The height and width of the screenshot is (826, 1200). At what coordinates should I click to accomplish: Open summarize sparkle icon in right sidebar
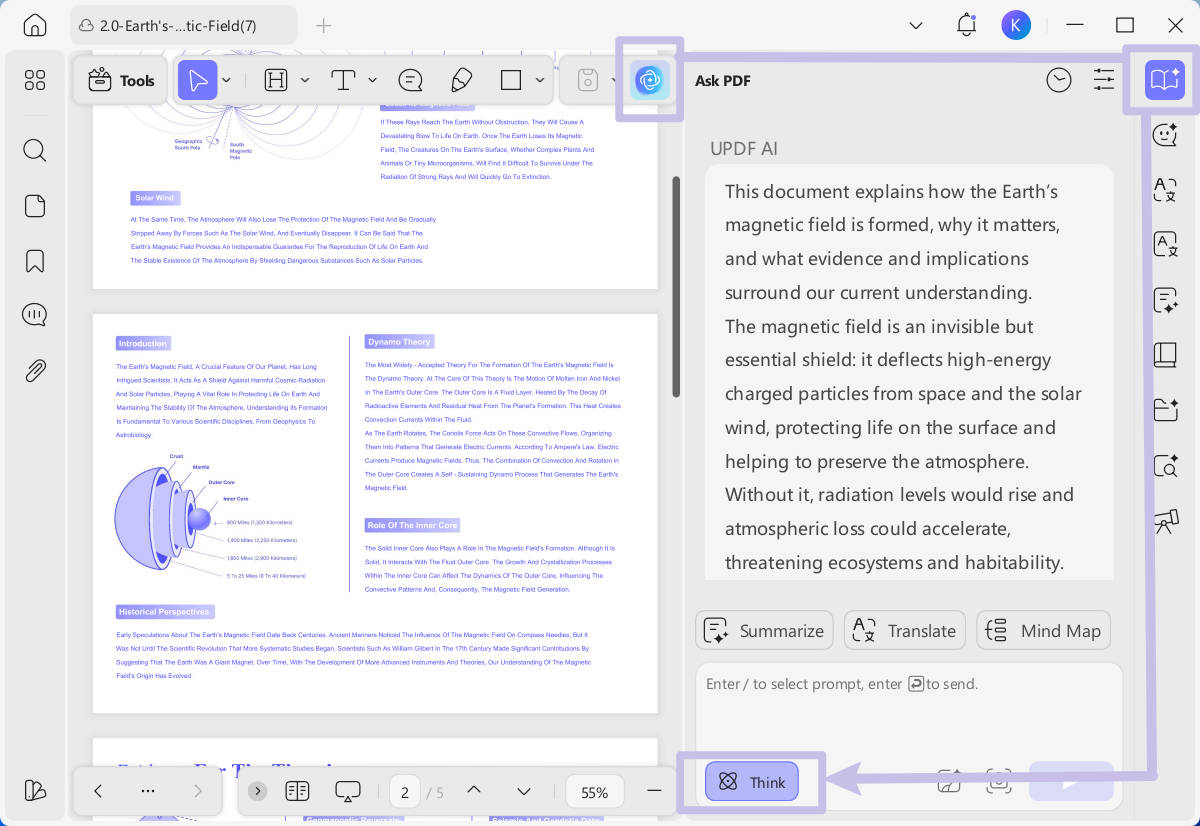tap(1165, 300)
